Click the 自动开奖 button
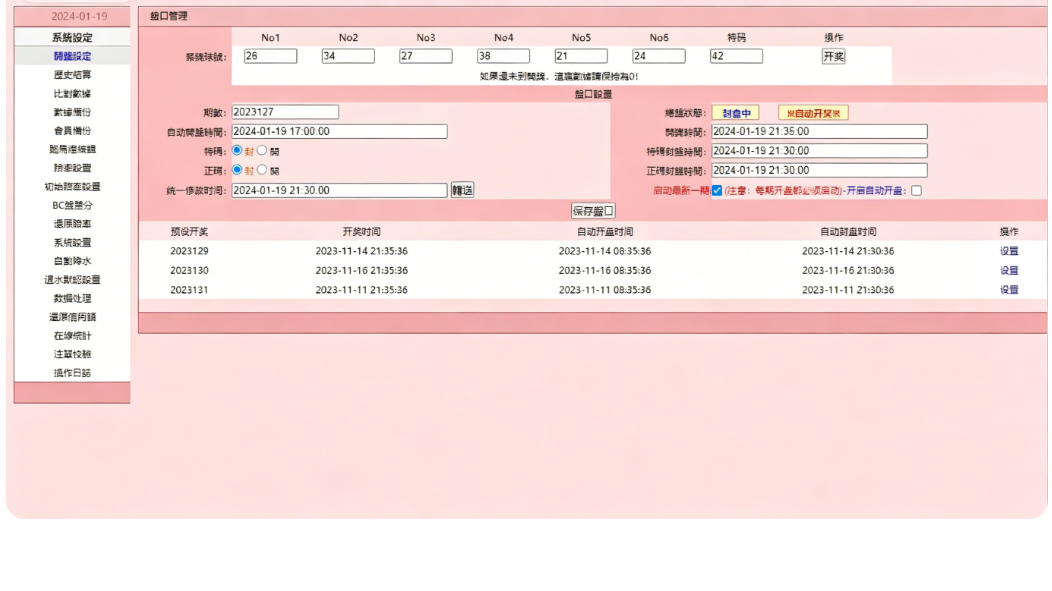 coord(813,113)
